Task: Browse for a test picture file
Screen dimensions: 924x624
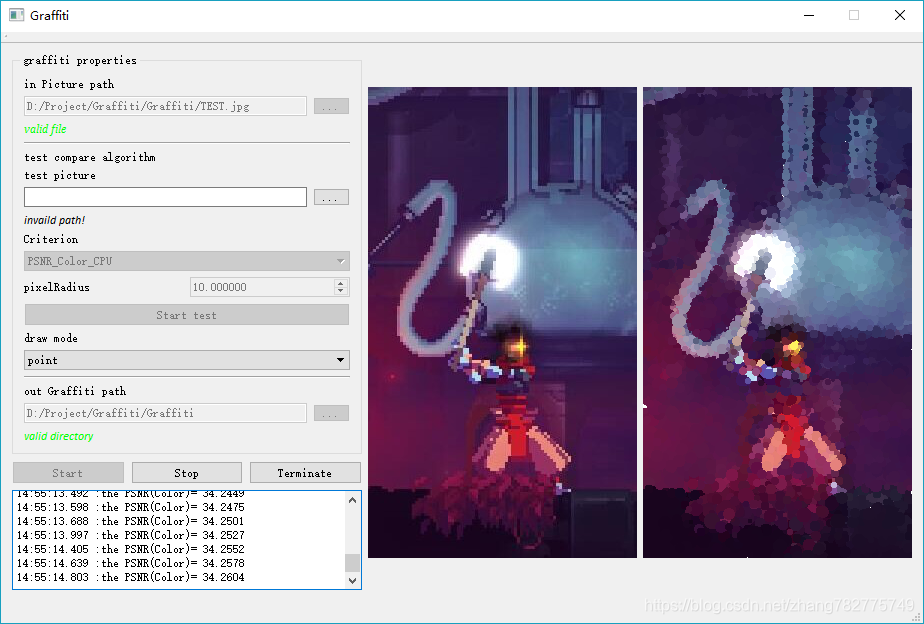Action: click(331, 197)
